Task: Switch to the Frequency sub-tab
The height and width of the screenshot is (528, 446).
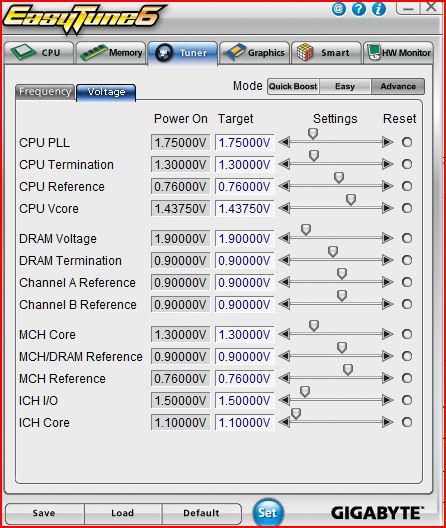Action: pyautogui.click(x=45, y=92)
